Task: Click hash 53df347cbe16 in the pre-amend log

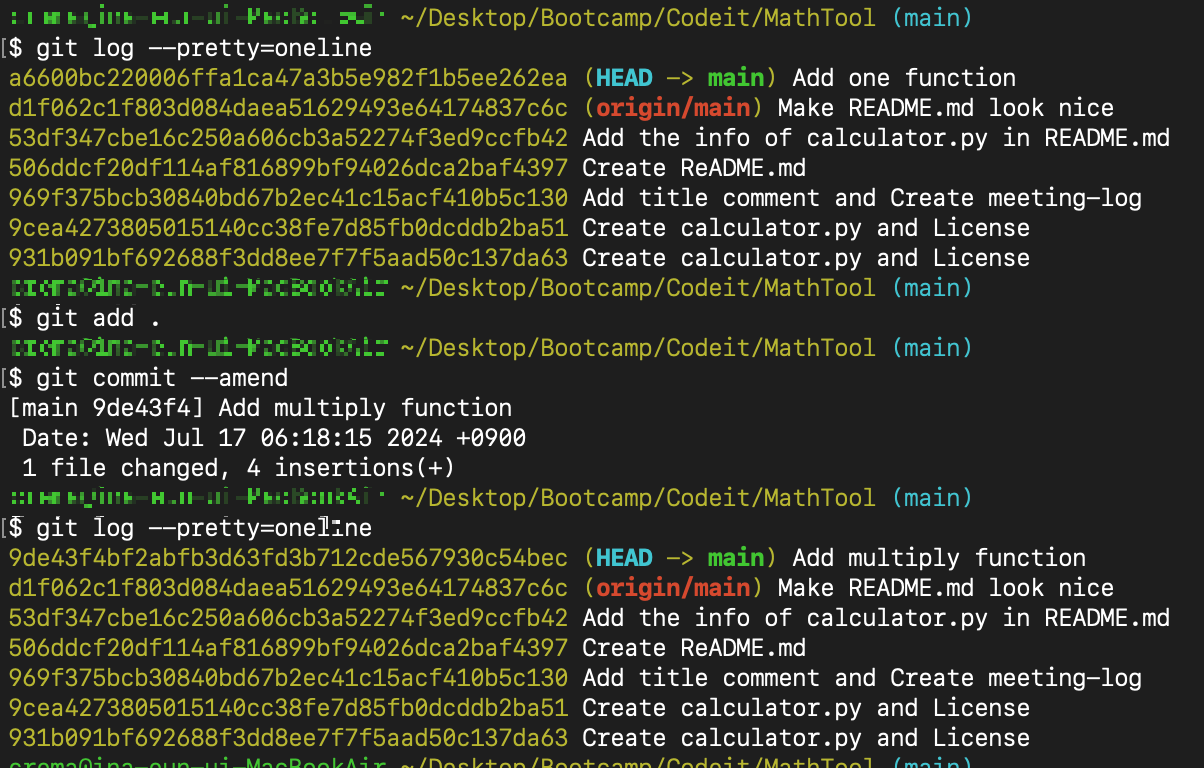Action: 288,138
